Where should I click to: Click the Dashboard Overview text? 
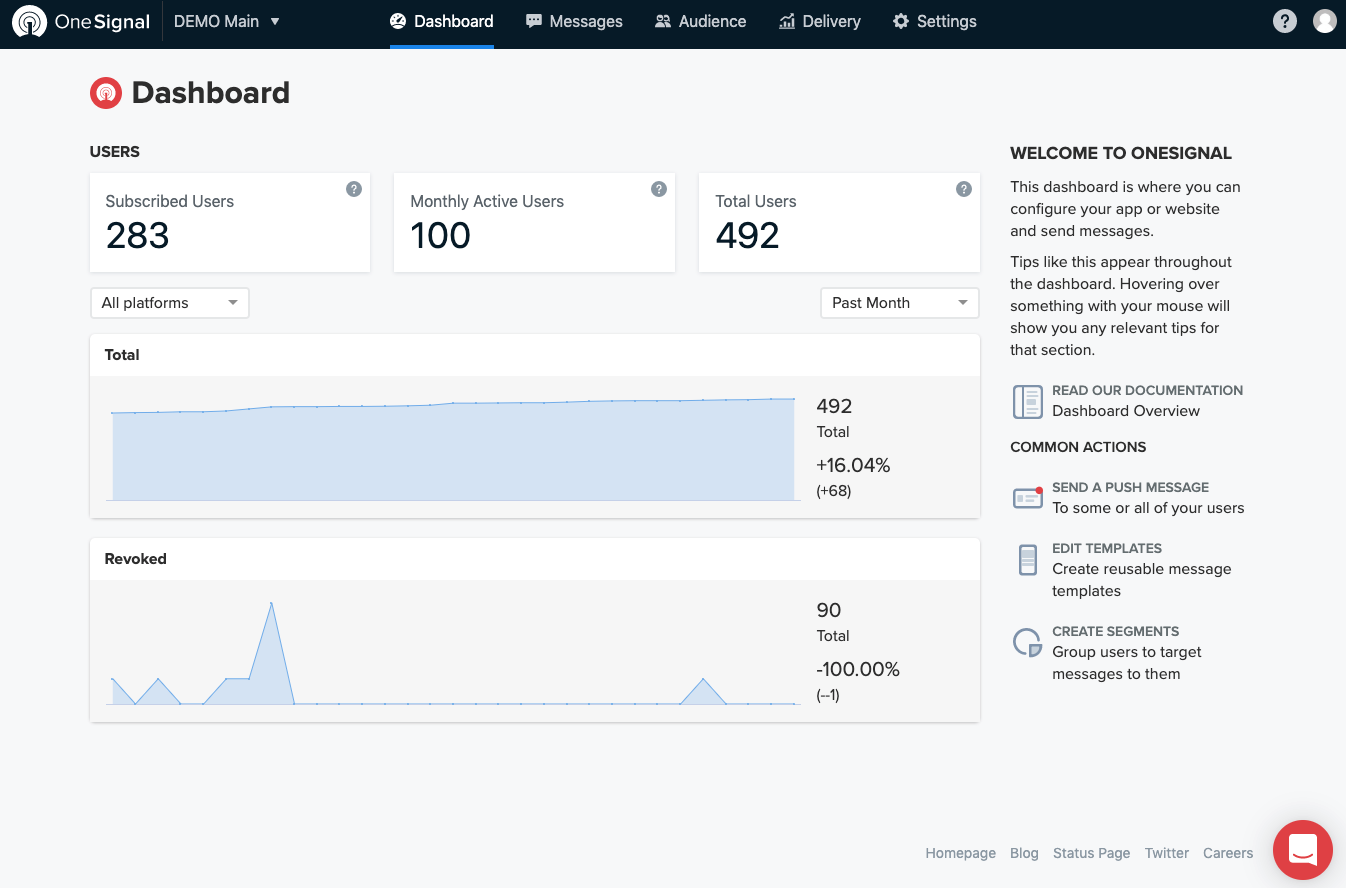point(1126,411)
